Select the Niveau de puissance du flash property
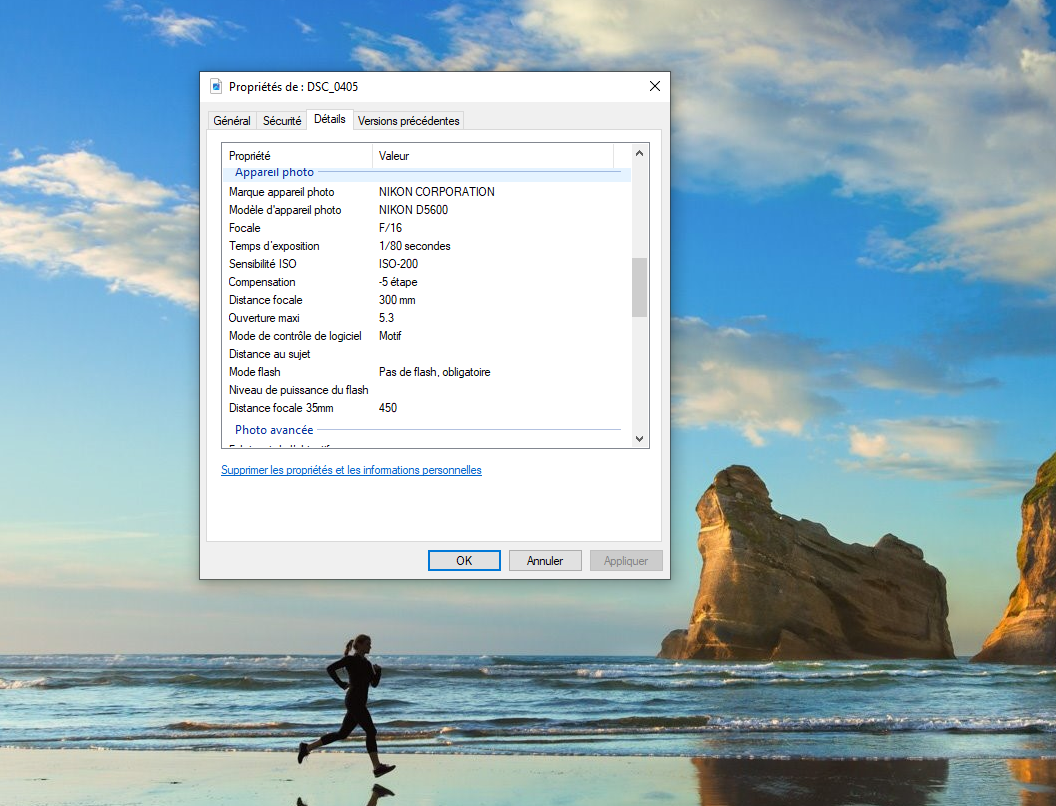Screen dimensions: 1056x806 tap(298, 390)
